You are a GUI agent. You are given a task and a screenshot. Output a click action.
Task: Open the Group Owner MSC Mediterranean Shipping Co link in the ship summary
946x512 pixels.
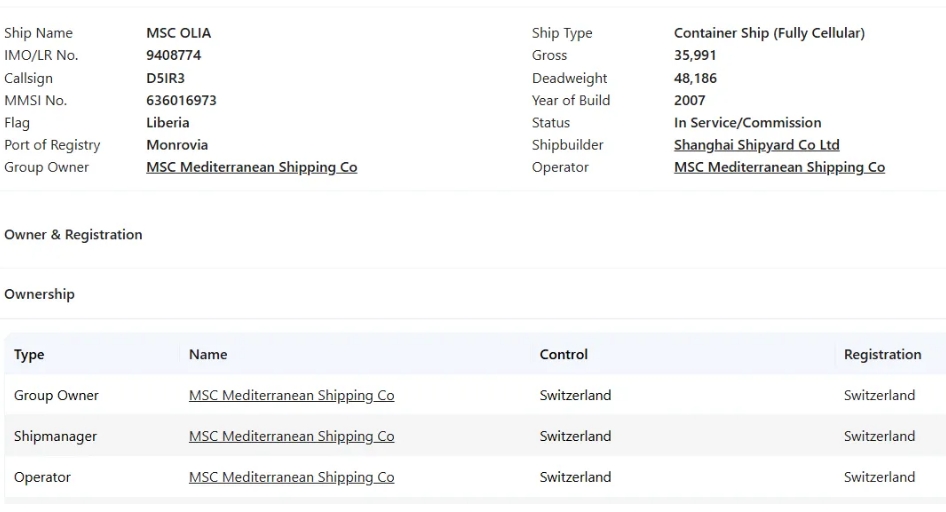pyautogui.click(x=252, y=167)
